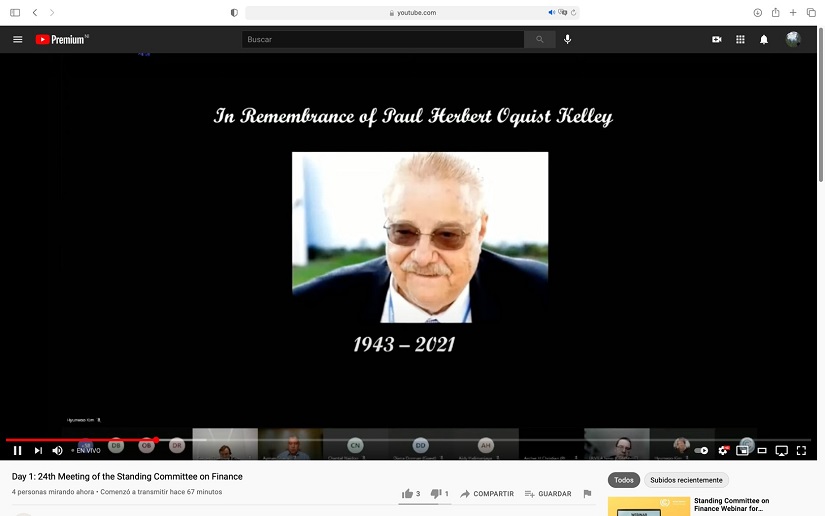
Task: Show Safari downloads
Action: click(x=757, y=12)
